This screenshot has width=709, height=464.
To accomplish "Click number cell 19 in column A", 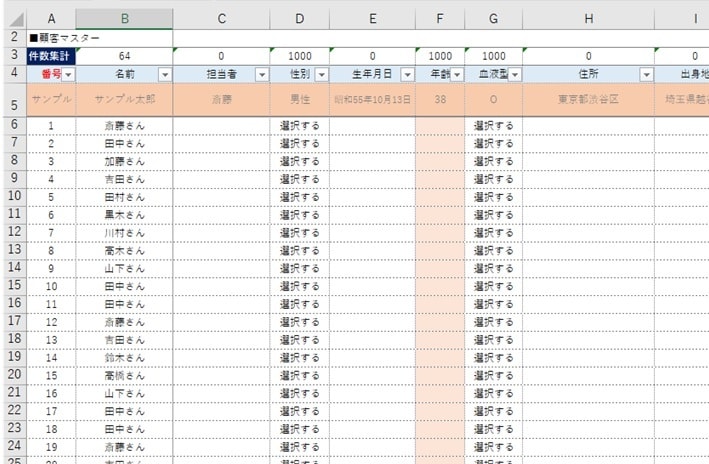I will pyautogui.click(x=51, y=447).
